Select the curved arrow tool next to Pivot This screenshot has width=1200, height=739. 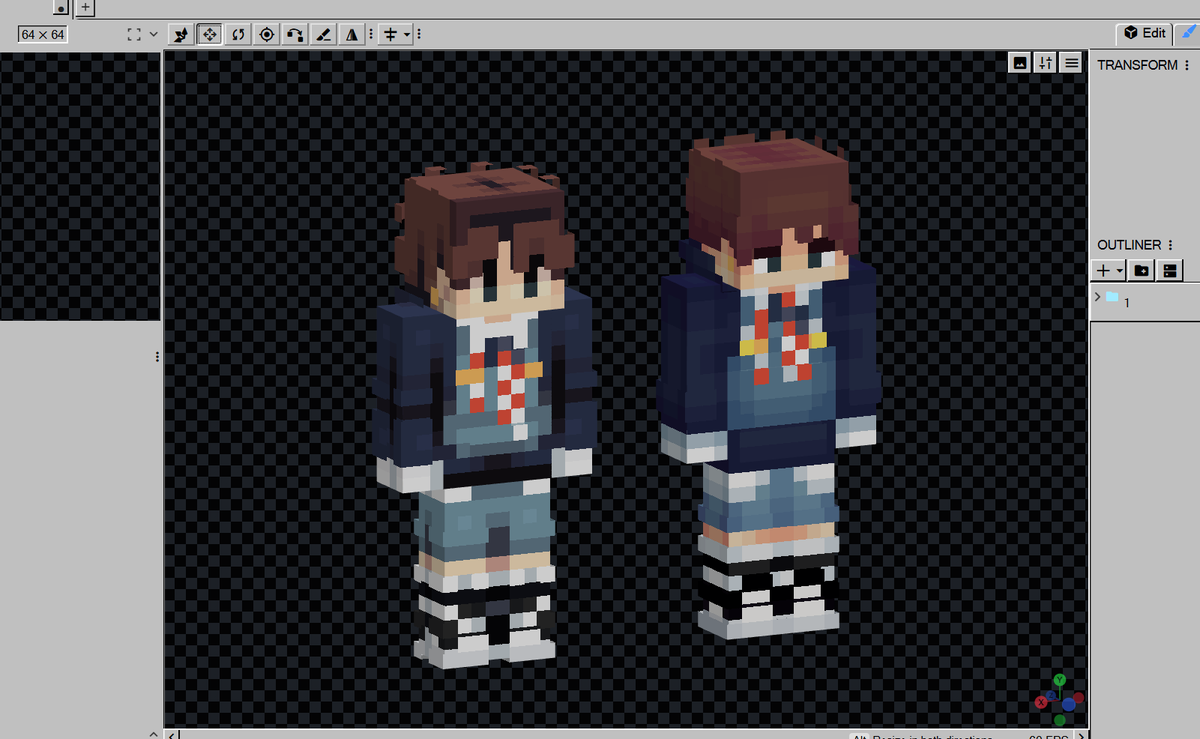pyautogui.click(x=295, y=34)
